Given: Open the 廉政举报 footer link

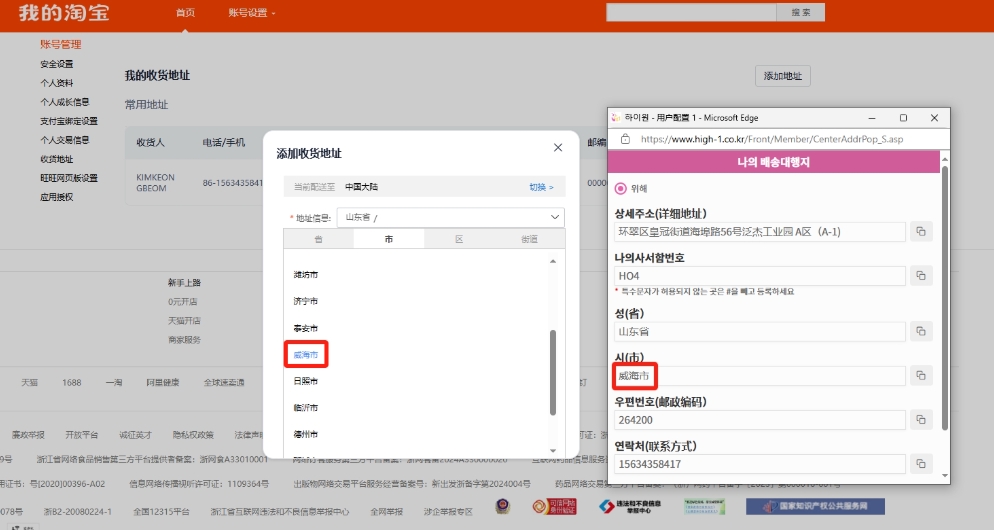Looking at the screenshot, I should tap(28, 435).
